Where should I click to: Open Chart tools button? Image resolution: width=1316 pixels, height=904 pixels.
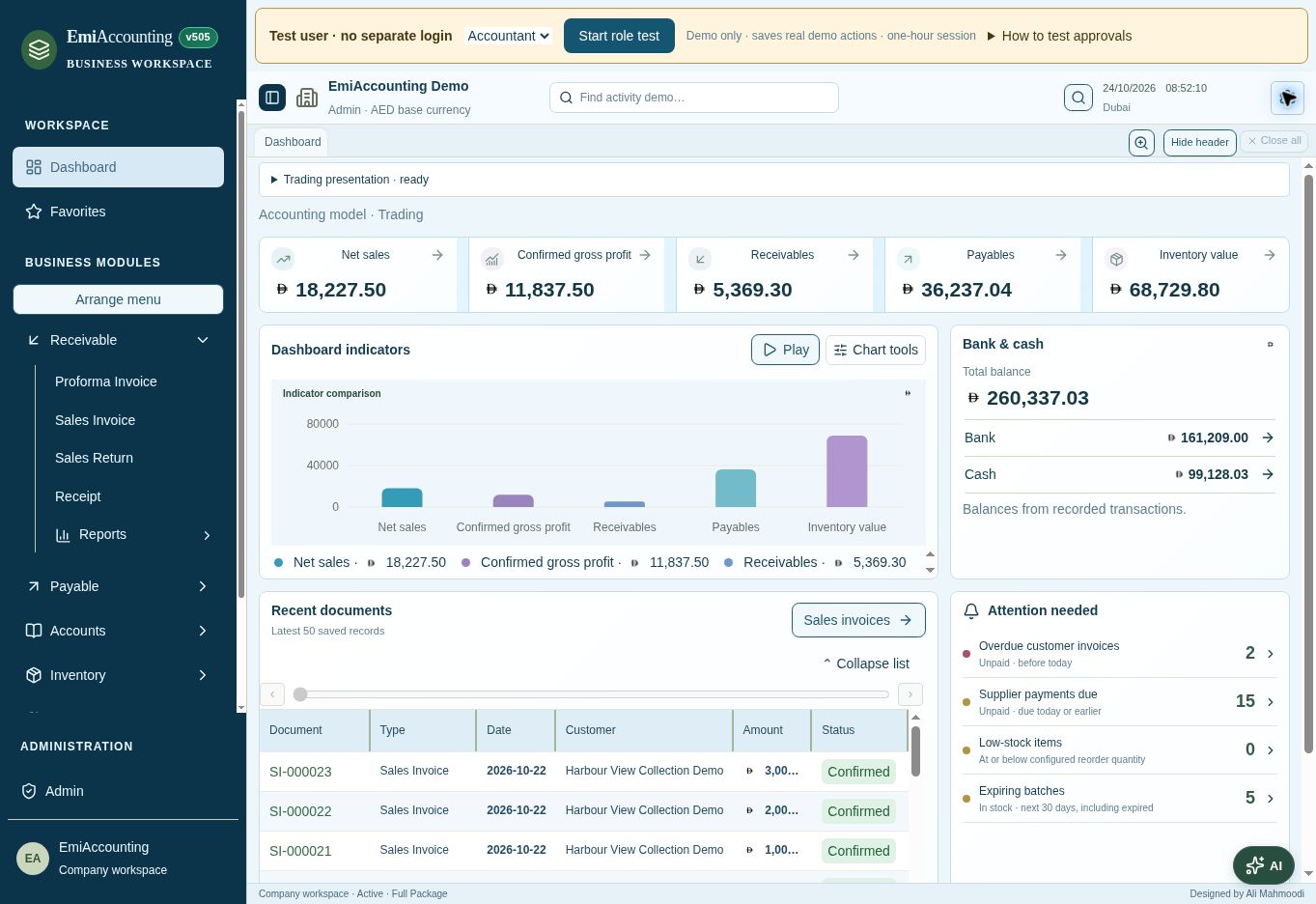coord(876,350)
